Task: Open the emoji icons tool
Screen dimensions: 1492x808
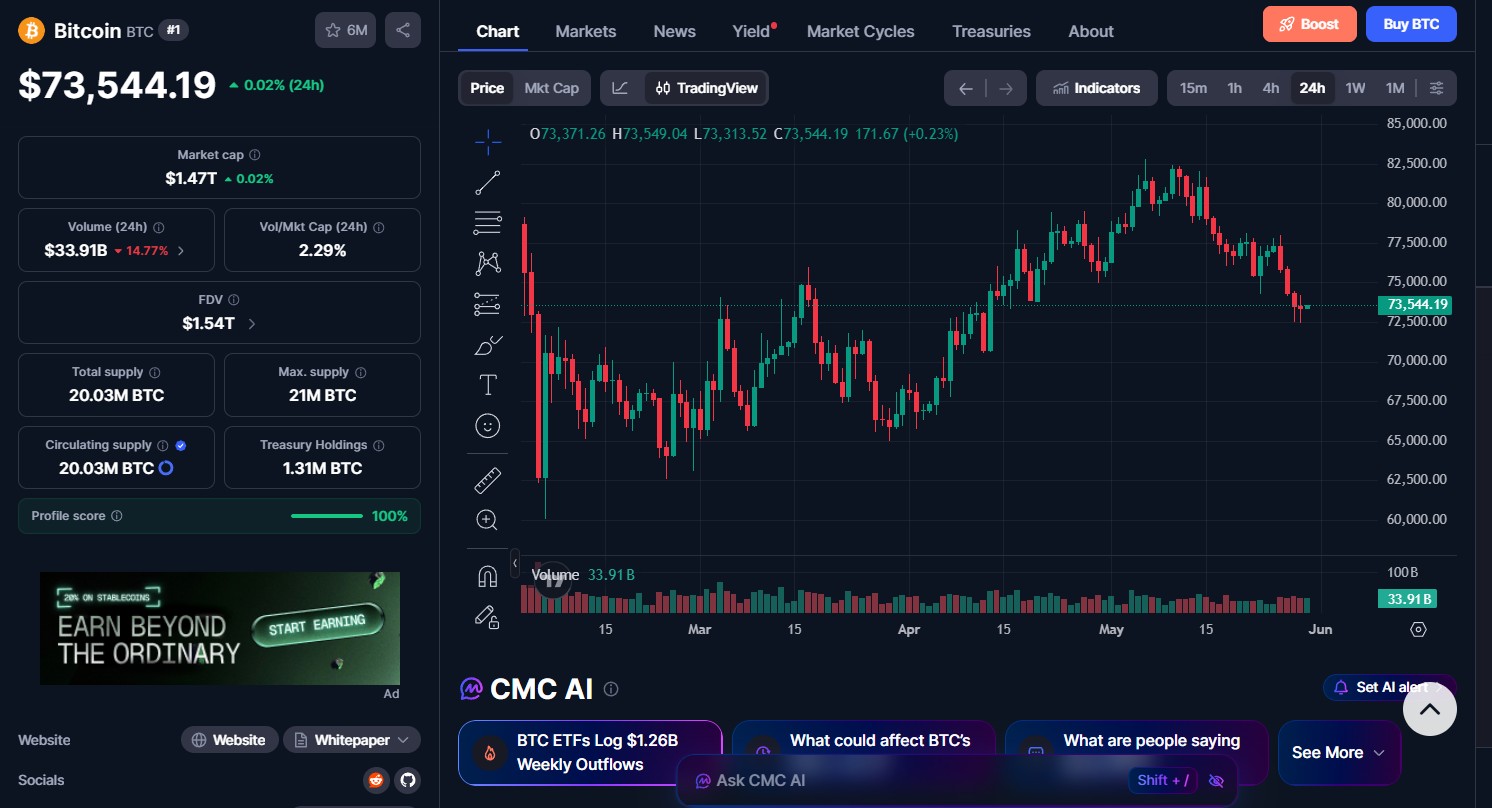Action: pyautogui.click(x=488, y=426)
